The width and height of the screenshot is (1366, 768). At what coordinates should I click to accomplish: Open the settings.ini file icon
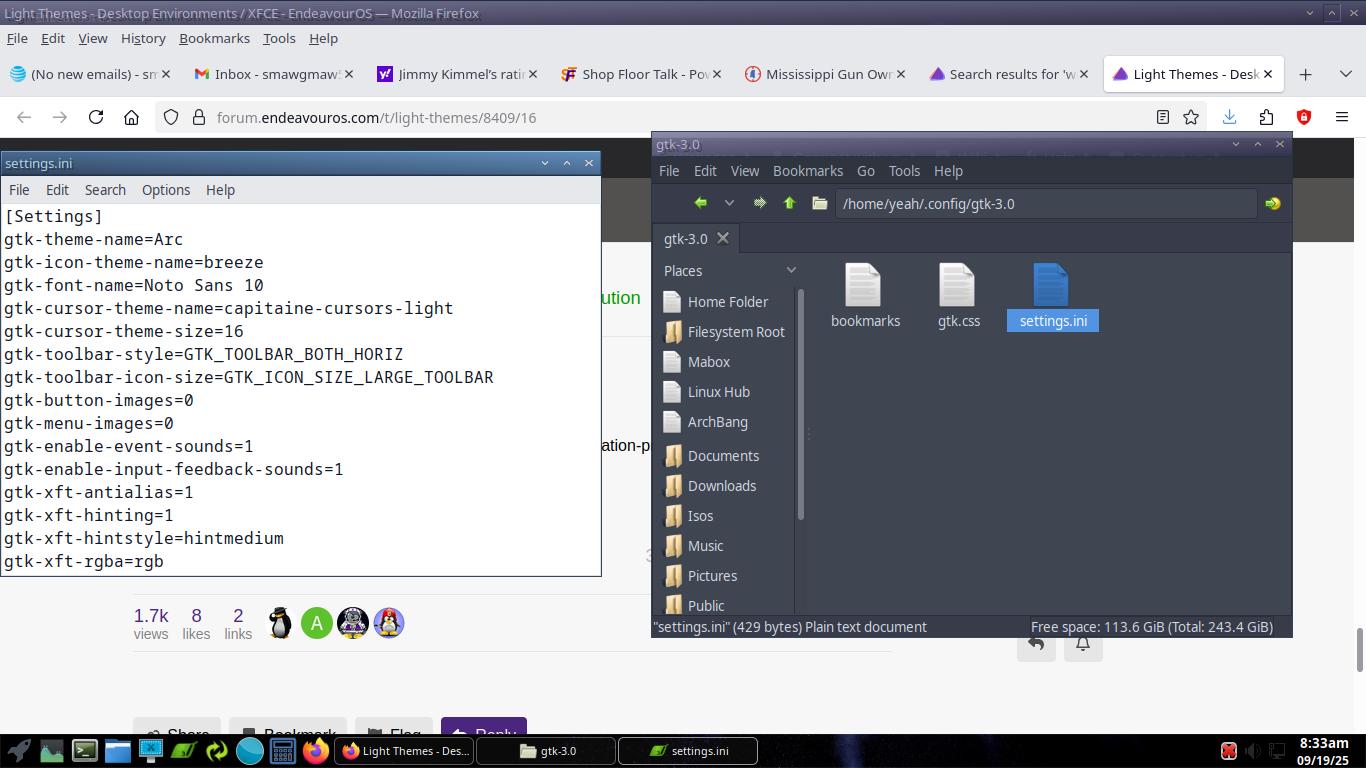(x=1052, y=287)
